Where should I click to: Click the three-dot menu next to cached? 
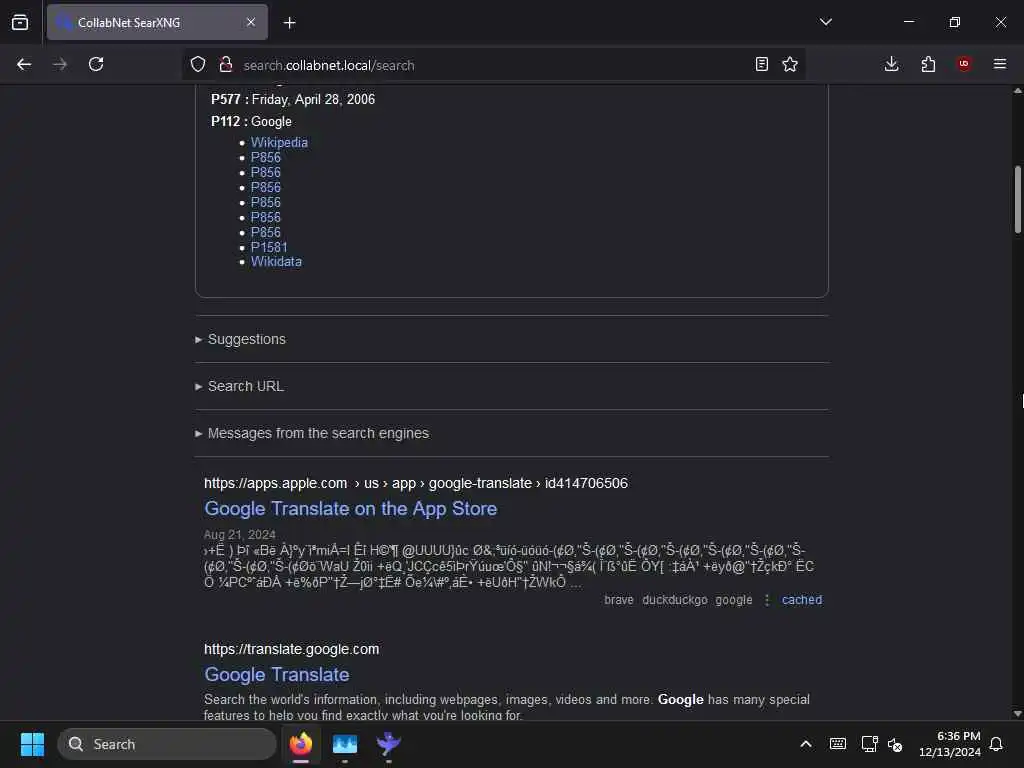pyautogui.click(x=767, y=600)
